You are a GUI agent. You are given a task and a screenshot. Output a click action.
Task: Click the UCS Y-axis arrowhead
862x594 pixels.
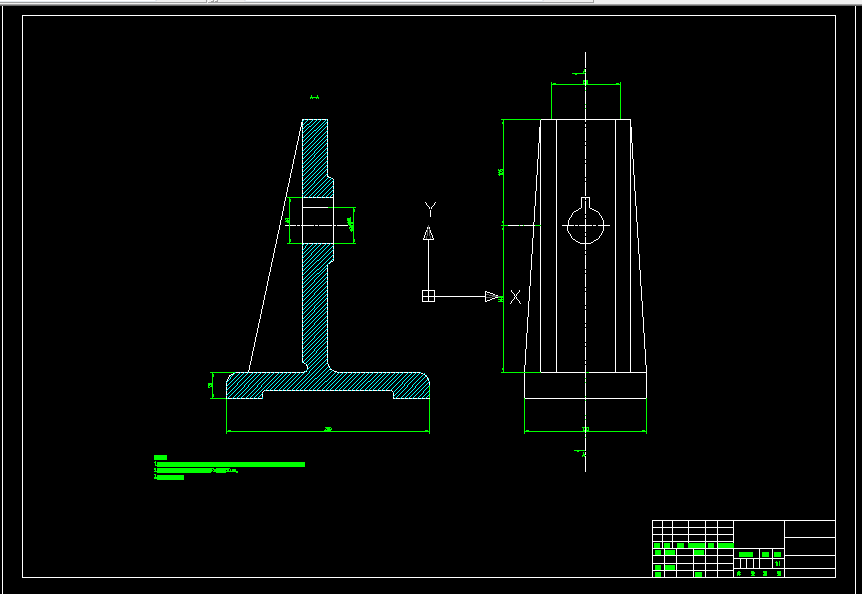428,233
